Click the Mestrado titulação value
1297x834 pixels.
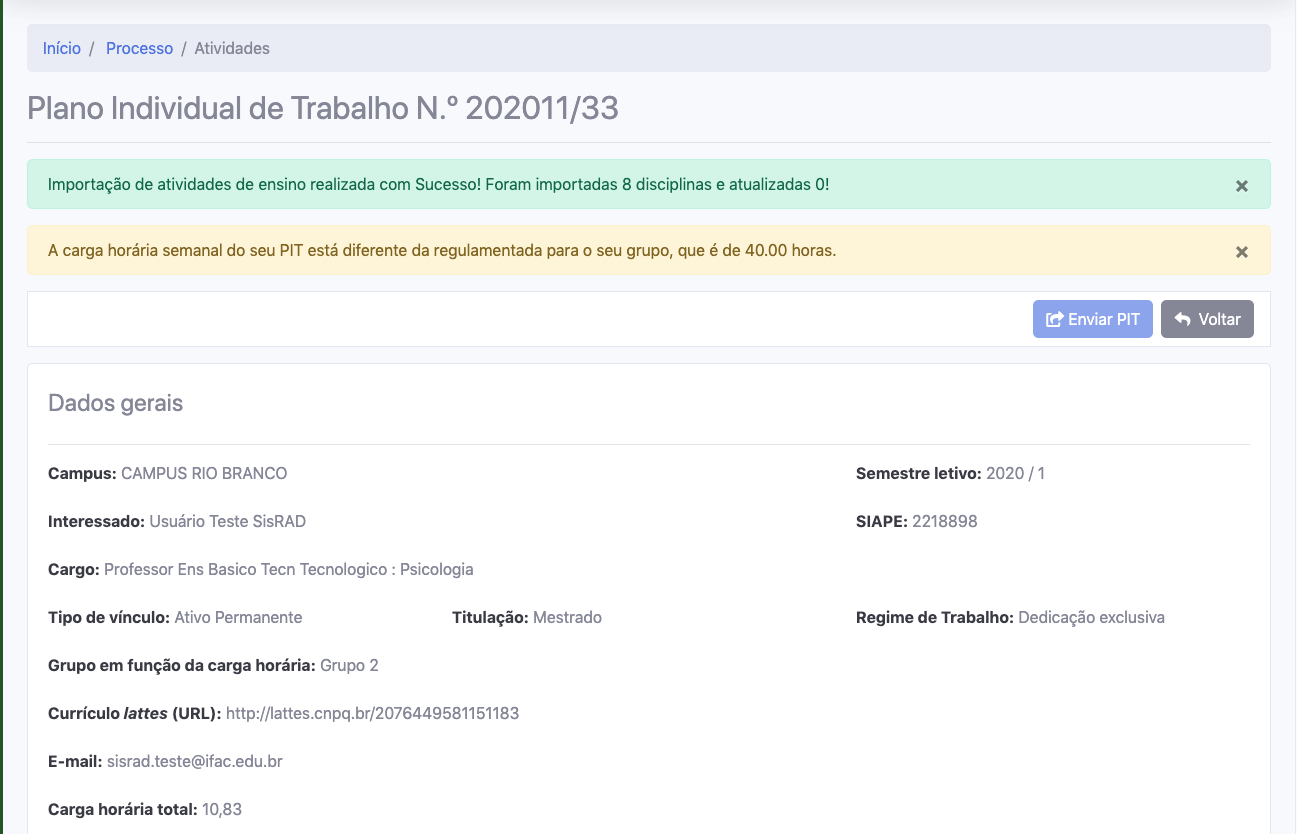(567, 617)
